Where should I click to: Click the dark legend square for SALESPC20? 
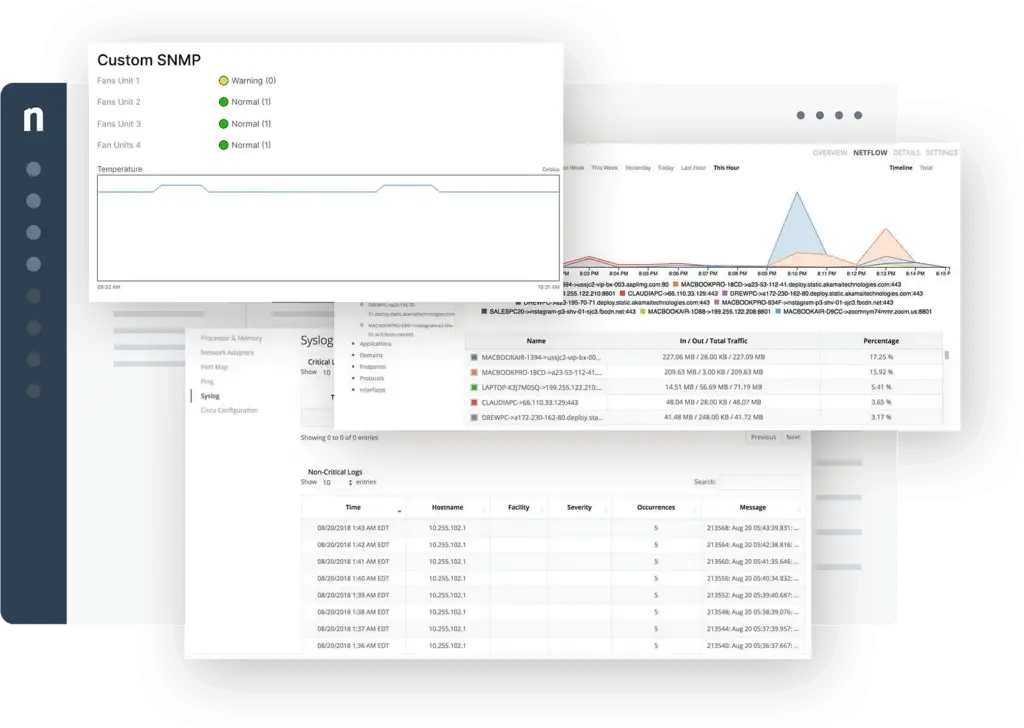point(484,312)
